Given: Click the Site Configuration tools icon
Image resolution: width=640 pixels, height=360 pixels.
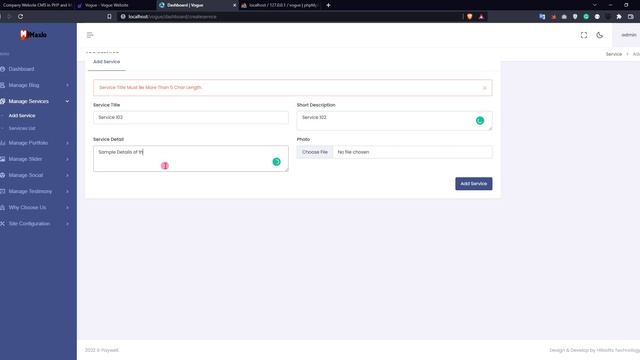Looking at the screenshot, I should click(x=2, y=224).
